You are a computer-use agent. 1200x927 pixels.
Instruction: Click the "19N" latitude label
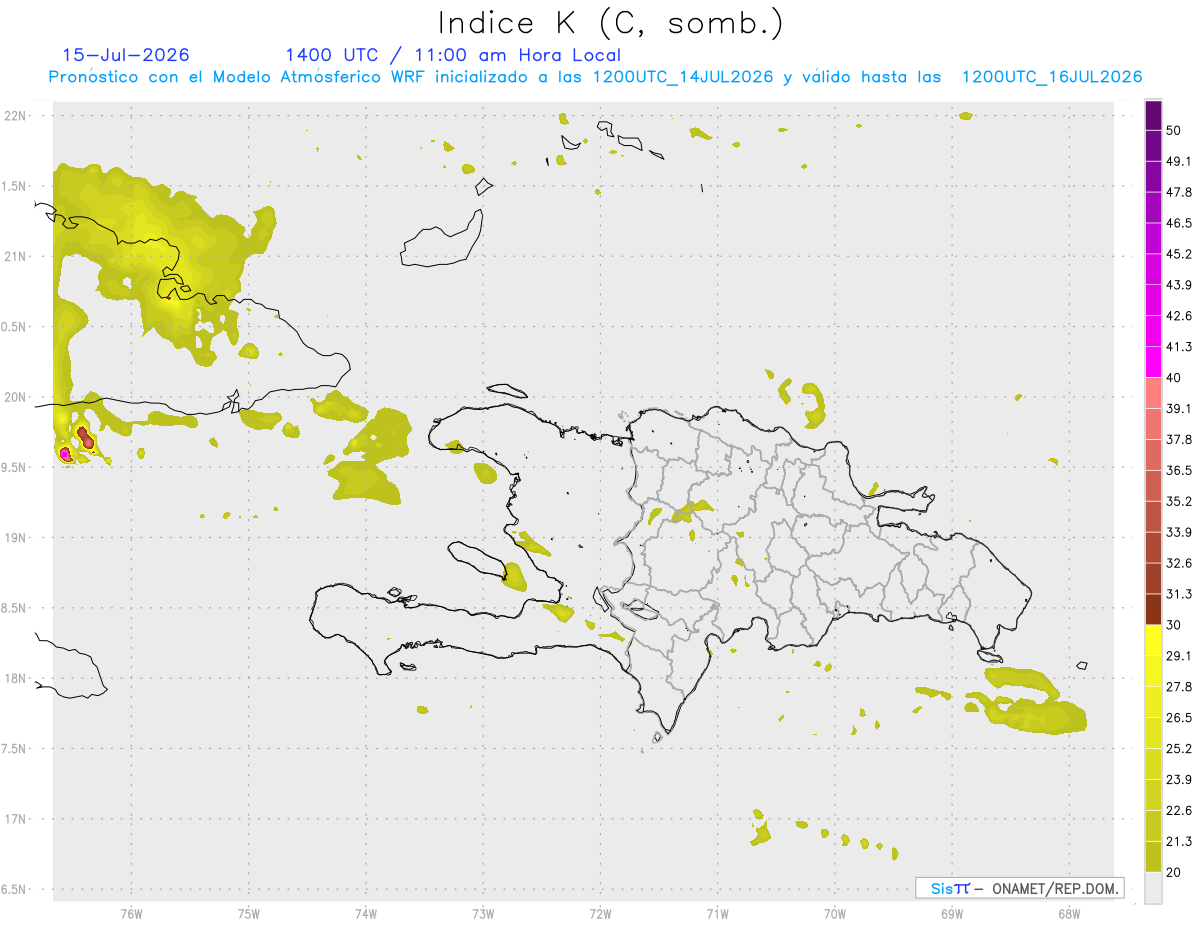[16, 538]
